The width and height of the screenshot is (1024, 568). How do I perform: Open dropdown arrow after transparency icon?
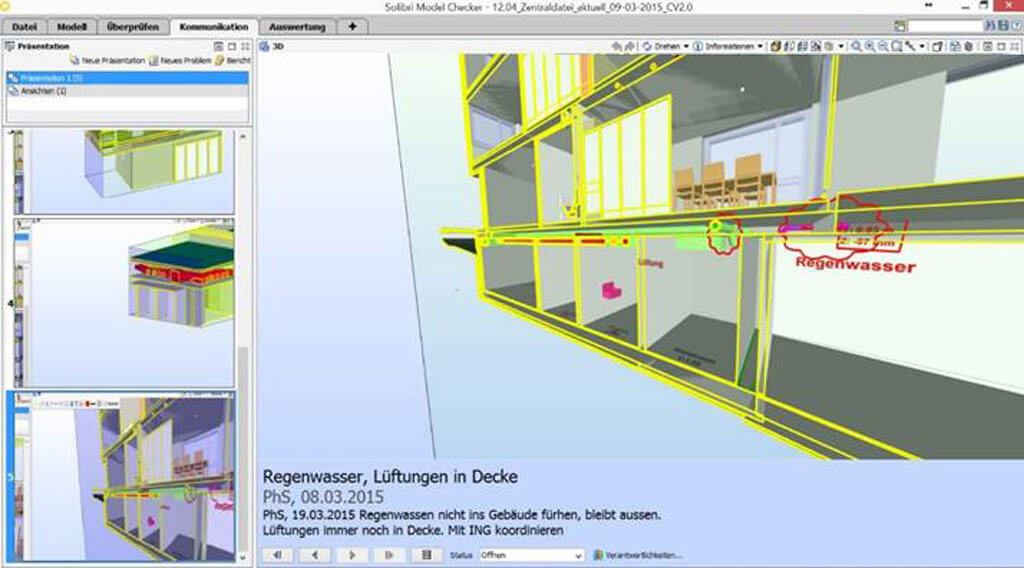pos(840,46)
